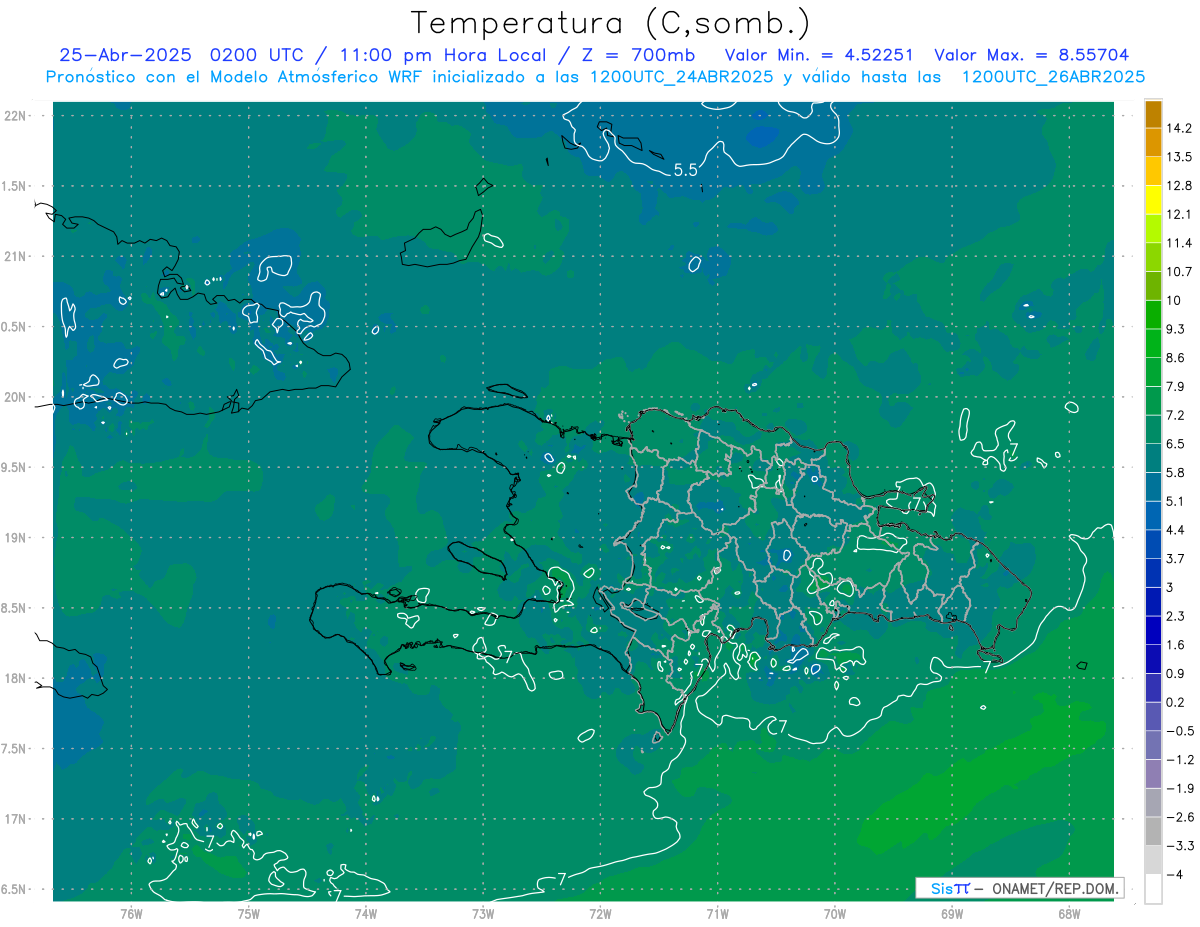Click 'Valor Min. = 4.52251' readout

[x=818, y=55]
